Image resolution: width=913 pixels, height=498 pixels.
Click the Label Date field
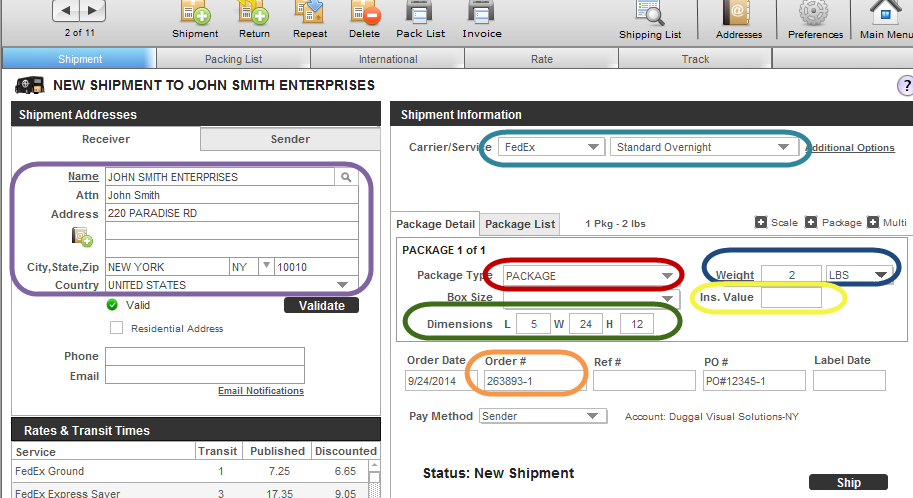[849, 380]
